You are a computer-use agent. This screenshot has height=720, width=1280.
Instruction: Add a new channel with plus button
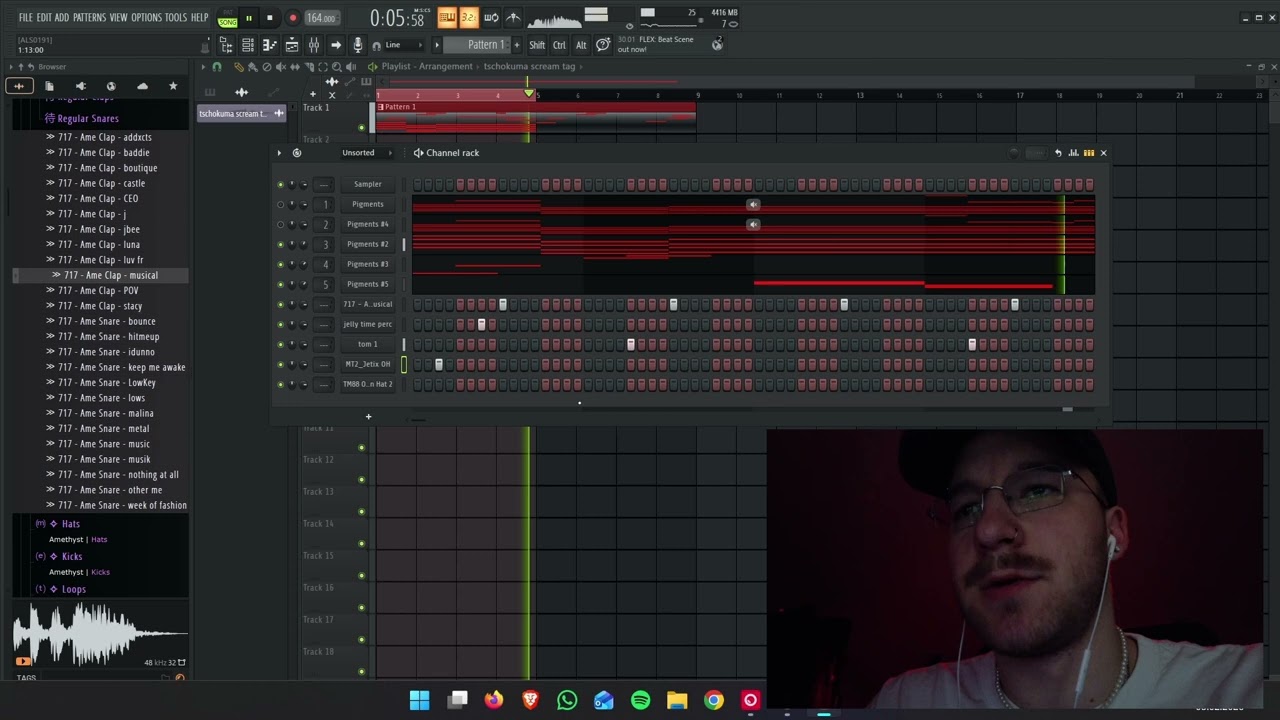(x=368, y=416)
